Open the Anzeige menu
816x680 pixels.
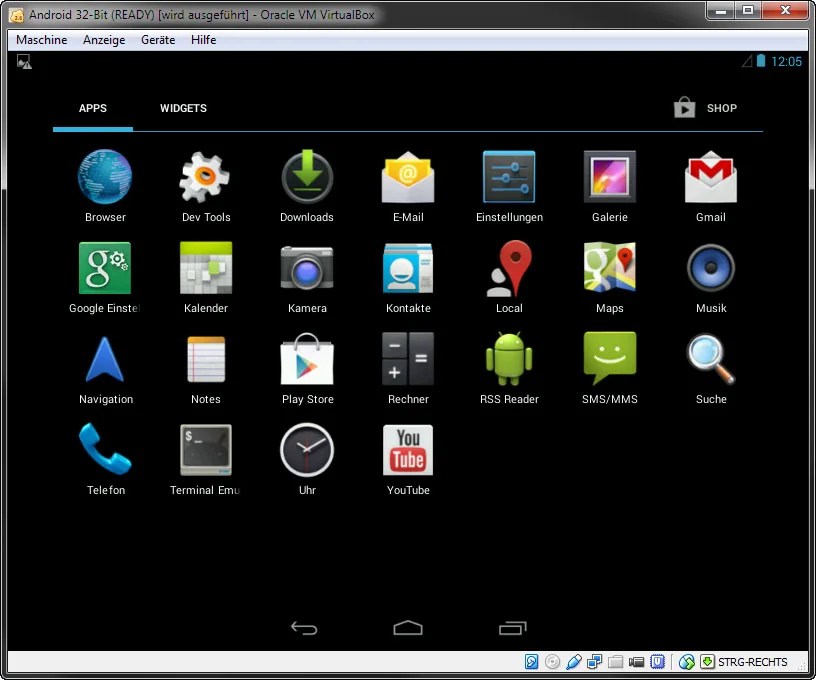tap(104, 40)
